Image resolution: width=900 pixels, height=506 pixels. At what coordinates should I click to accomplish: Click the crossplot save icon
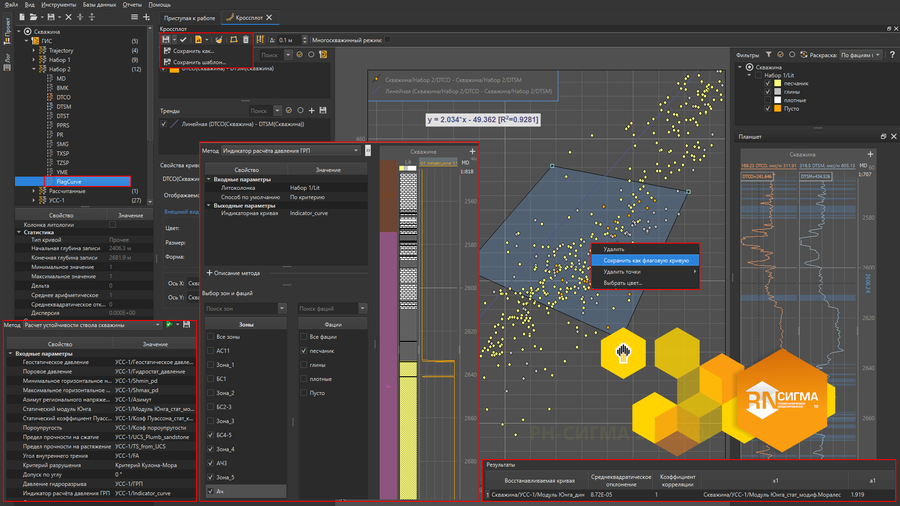pyautogui.click(x=166, y=40)
